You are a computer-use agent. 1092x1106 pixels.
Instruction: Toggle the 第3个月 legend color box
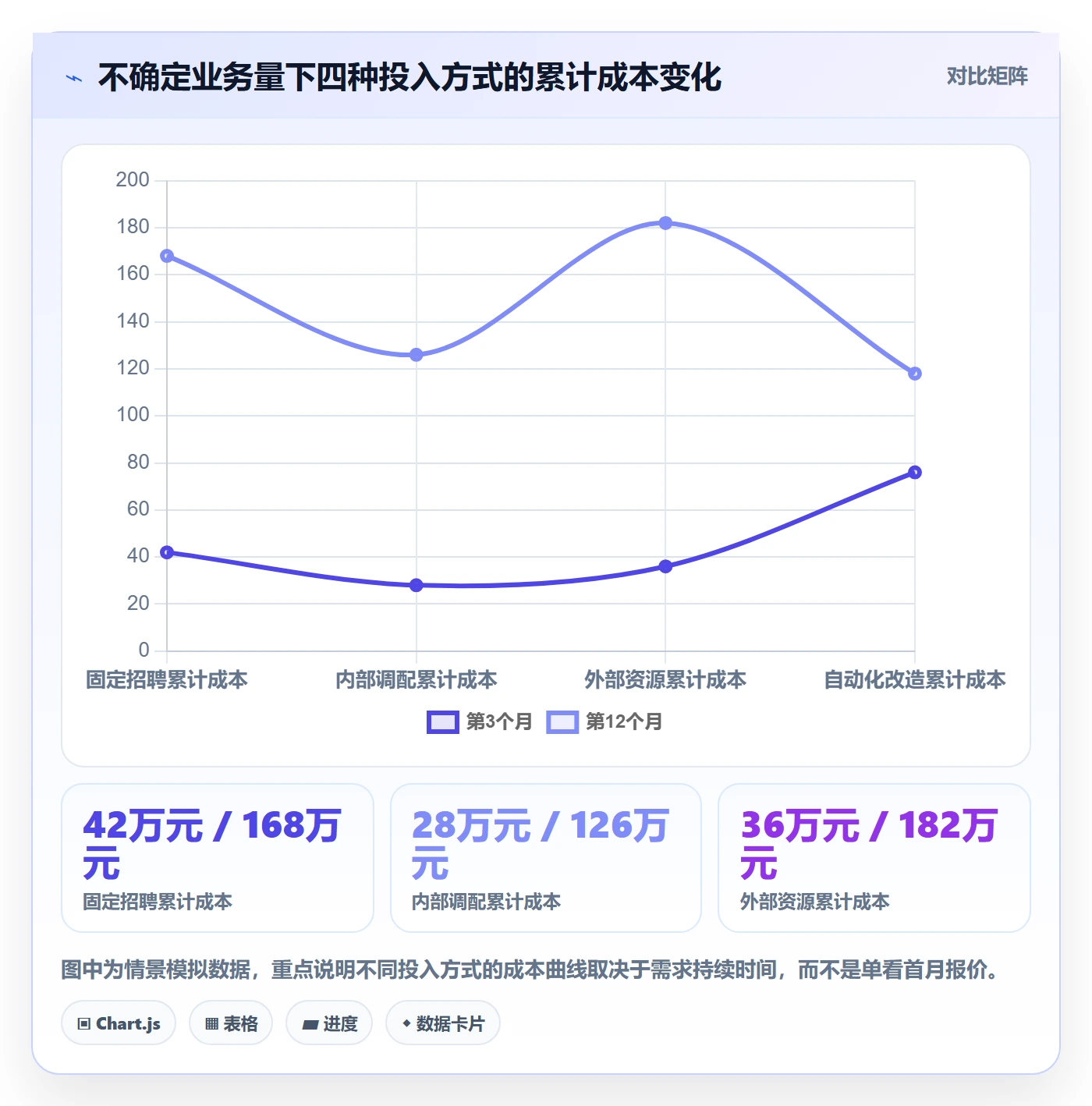pos(443,722)
